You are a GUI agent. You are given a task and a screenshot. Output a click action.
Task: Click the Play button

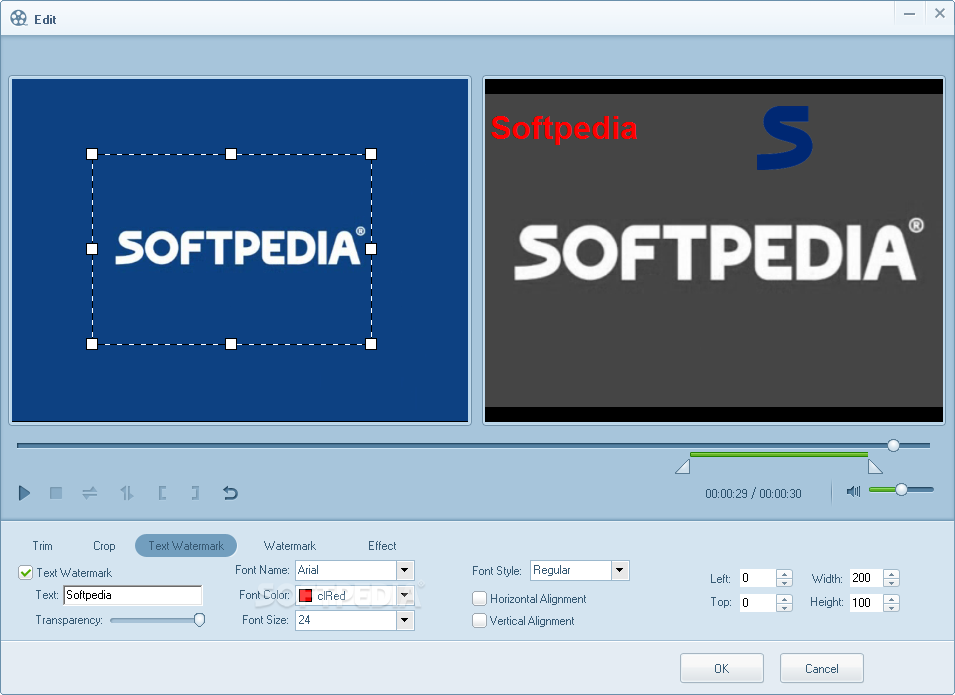tap(24, 493)
